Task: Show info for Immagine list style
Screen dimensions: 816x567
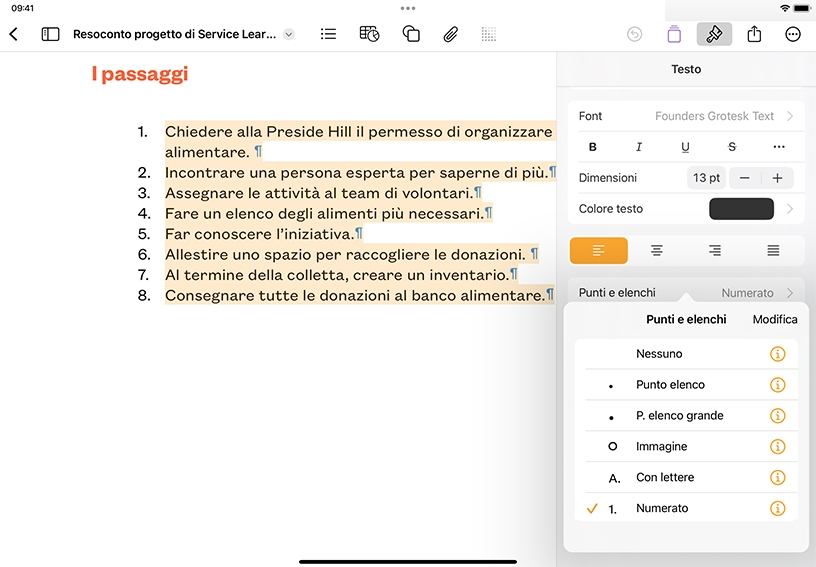Action: point(777,447)
